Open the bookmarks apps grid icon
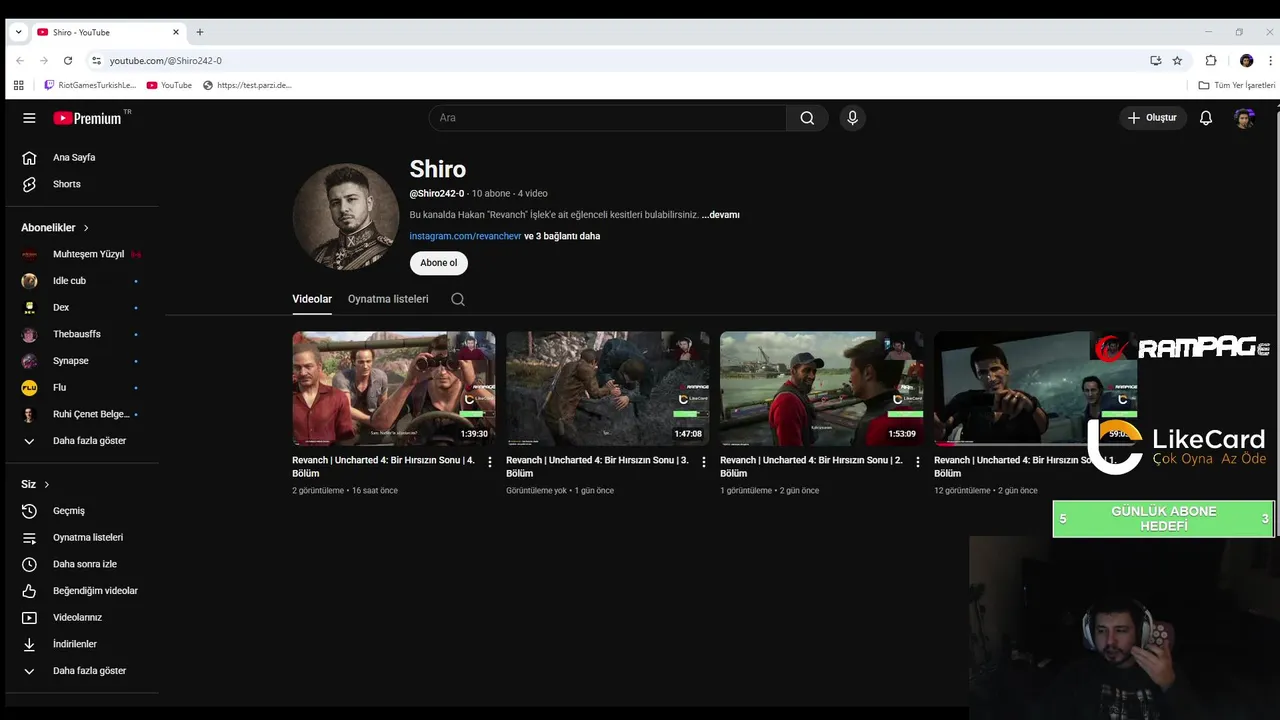Image resolution: width=1280 pixels, height=720 pixels. click(18, 85)
